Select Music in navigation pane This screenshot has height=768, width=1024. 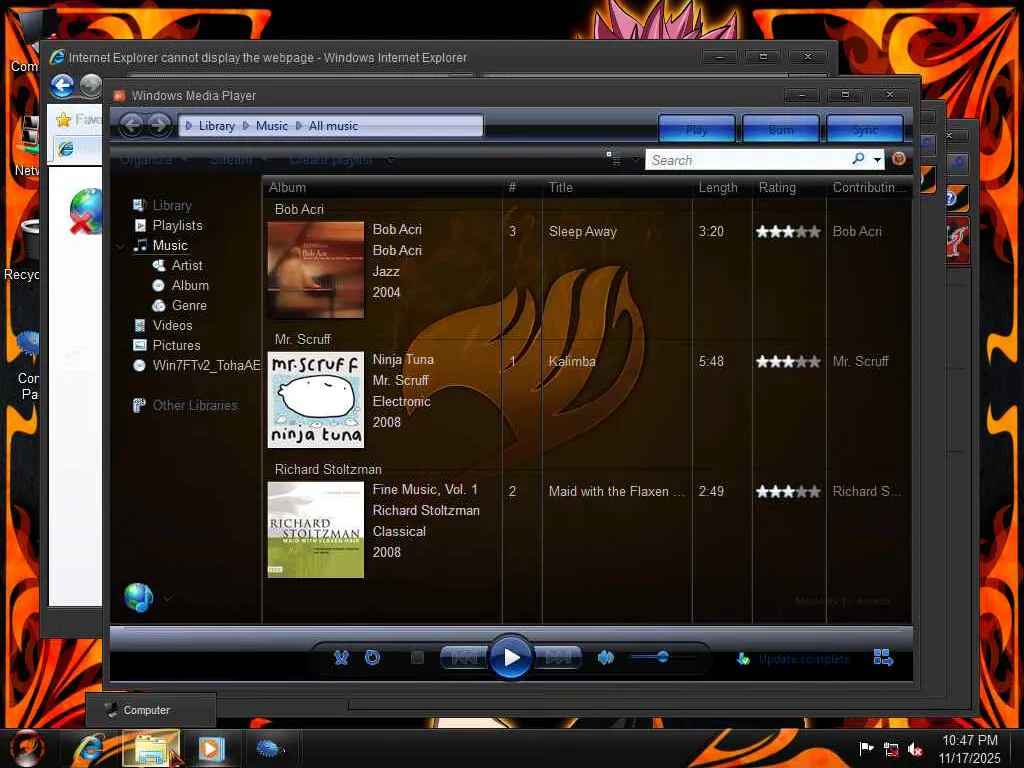pyautogui.click(x=170, y=246)
